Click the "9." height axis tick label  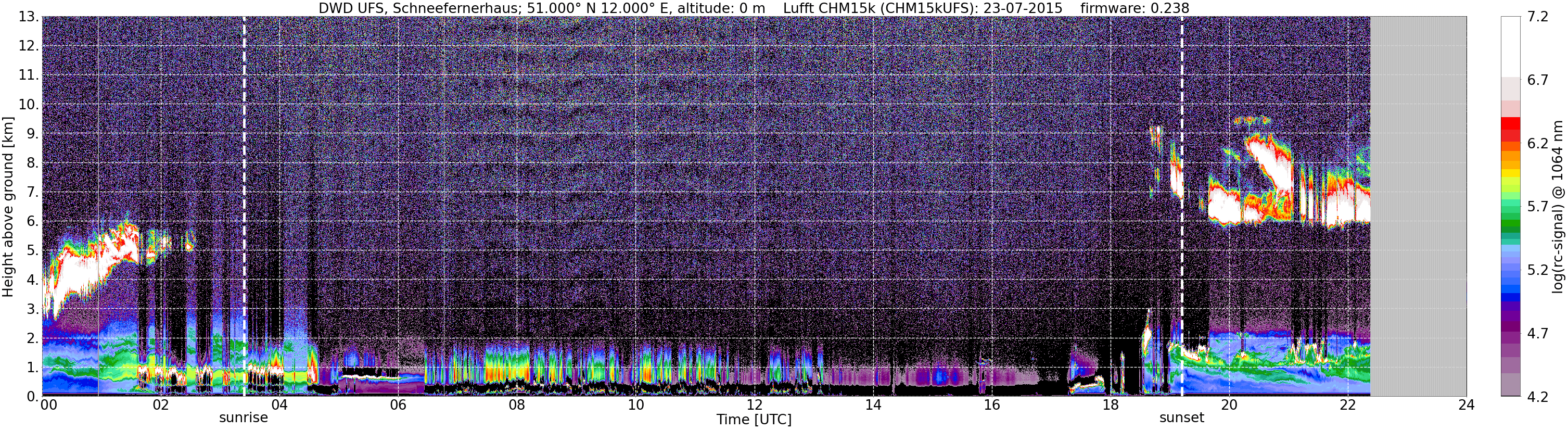click(32, 134)
